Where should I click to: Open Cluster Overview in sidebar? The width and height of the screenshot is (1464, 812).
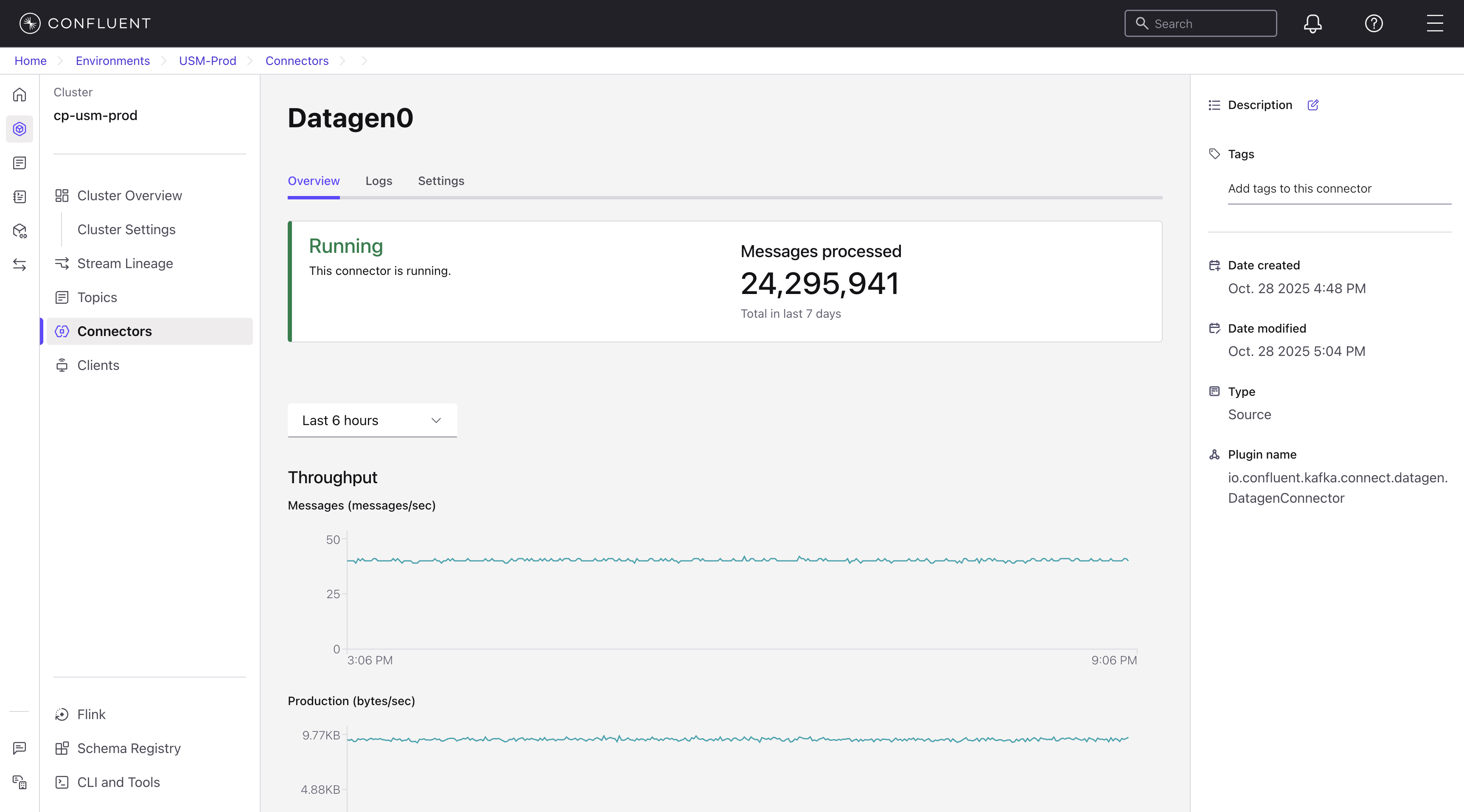coord(129,196)
